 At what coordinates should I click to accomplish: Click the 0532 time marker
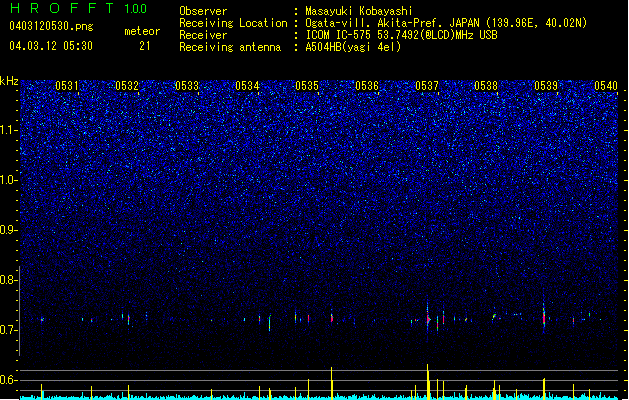[127, 86]
